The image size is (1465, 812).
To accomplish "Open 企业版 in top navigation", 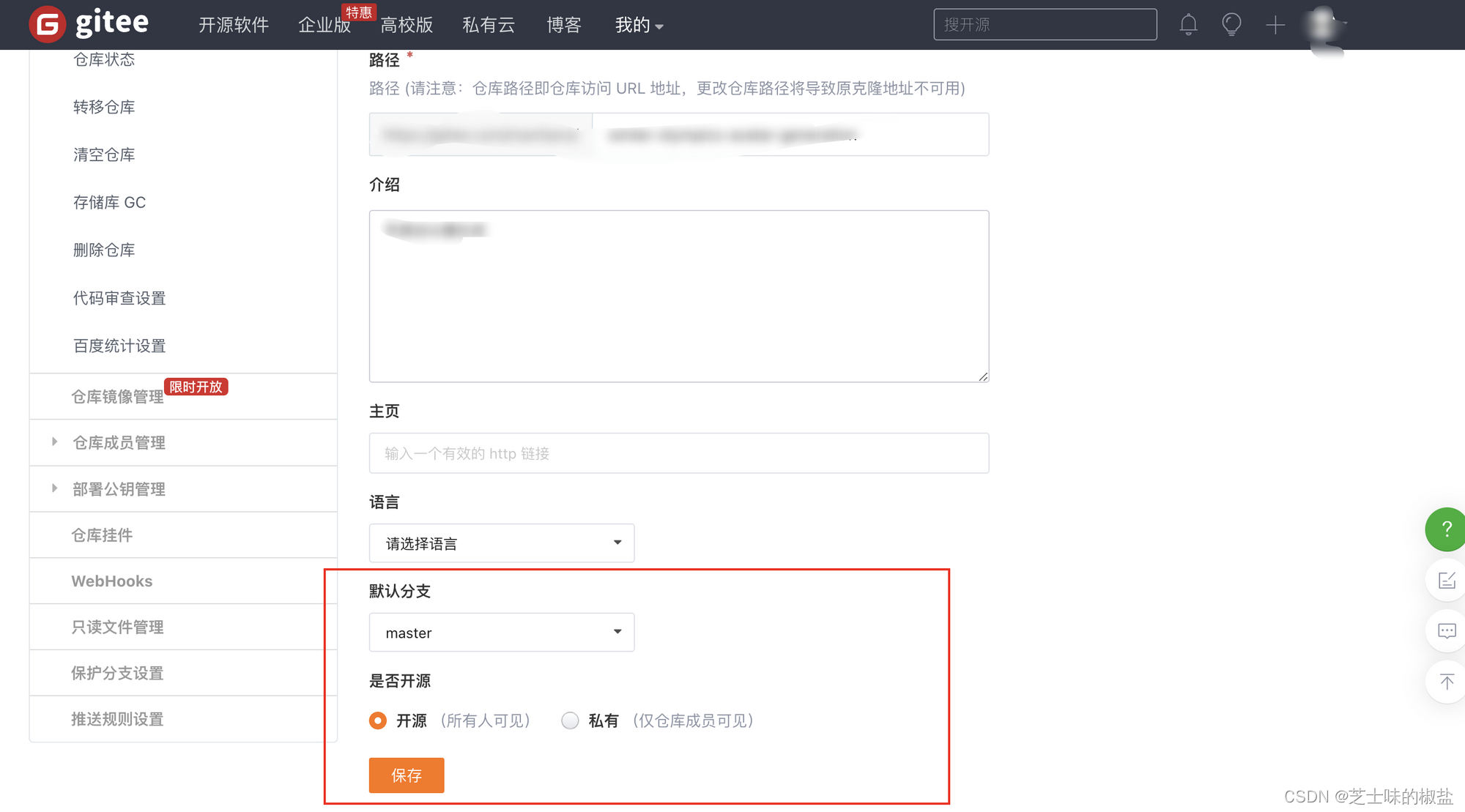I will (x=324, y=25).
